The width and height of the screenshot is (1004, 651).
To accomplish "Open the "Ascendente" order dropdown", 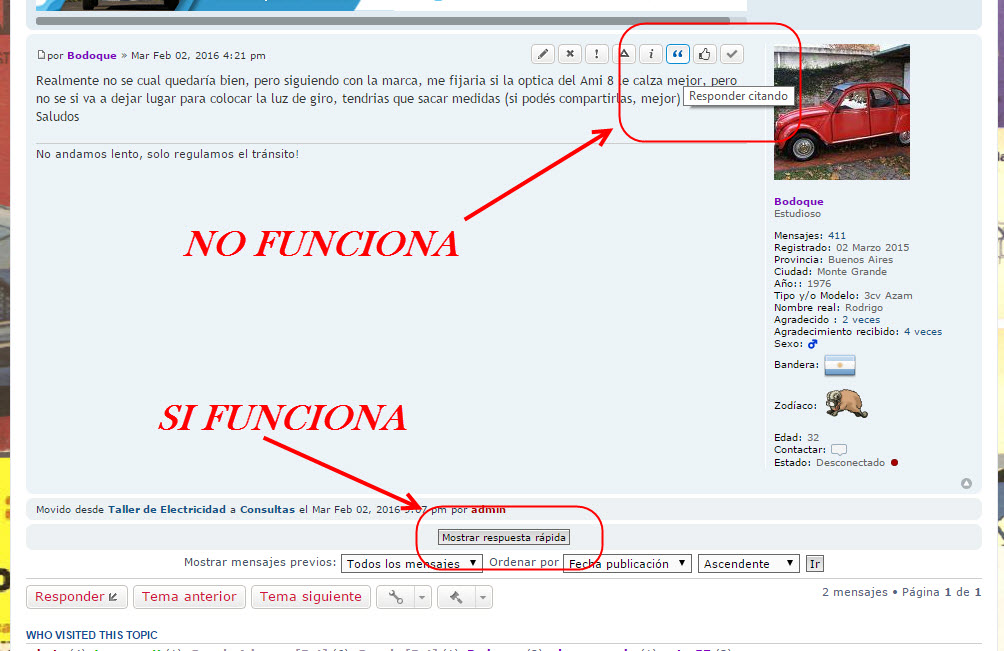I will 749,563.
